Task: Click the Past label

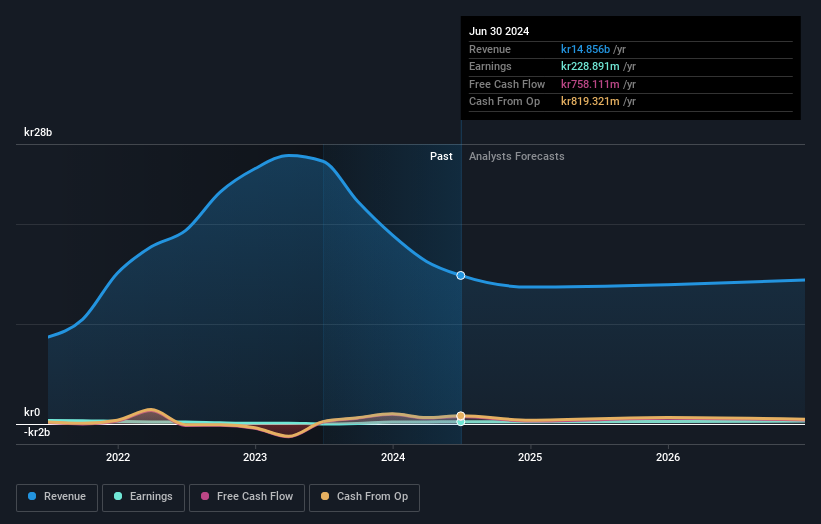Action: point(441,157)
